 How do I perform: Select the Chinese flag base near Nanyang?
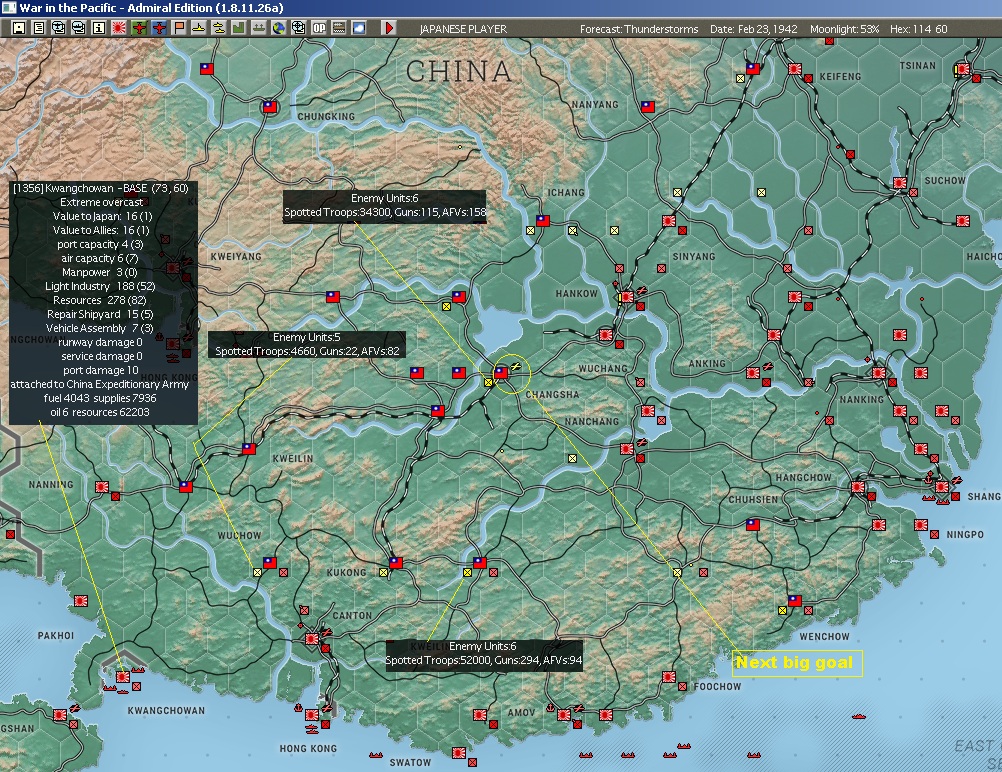click(648, 107)
